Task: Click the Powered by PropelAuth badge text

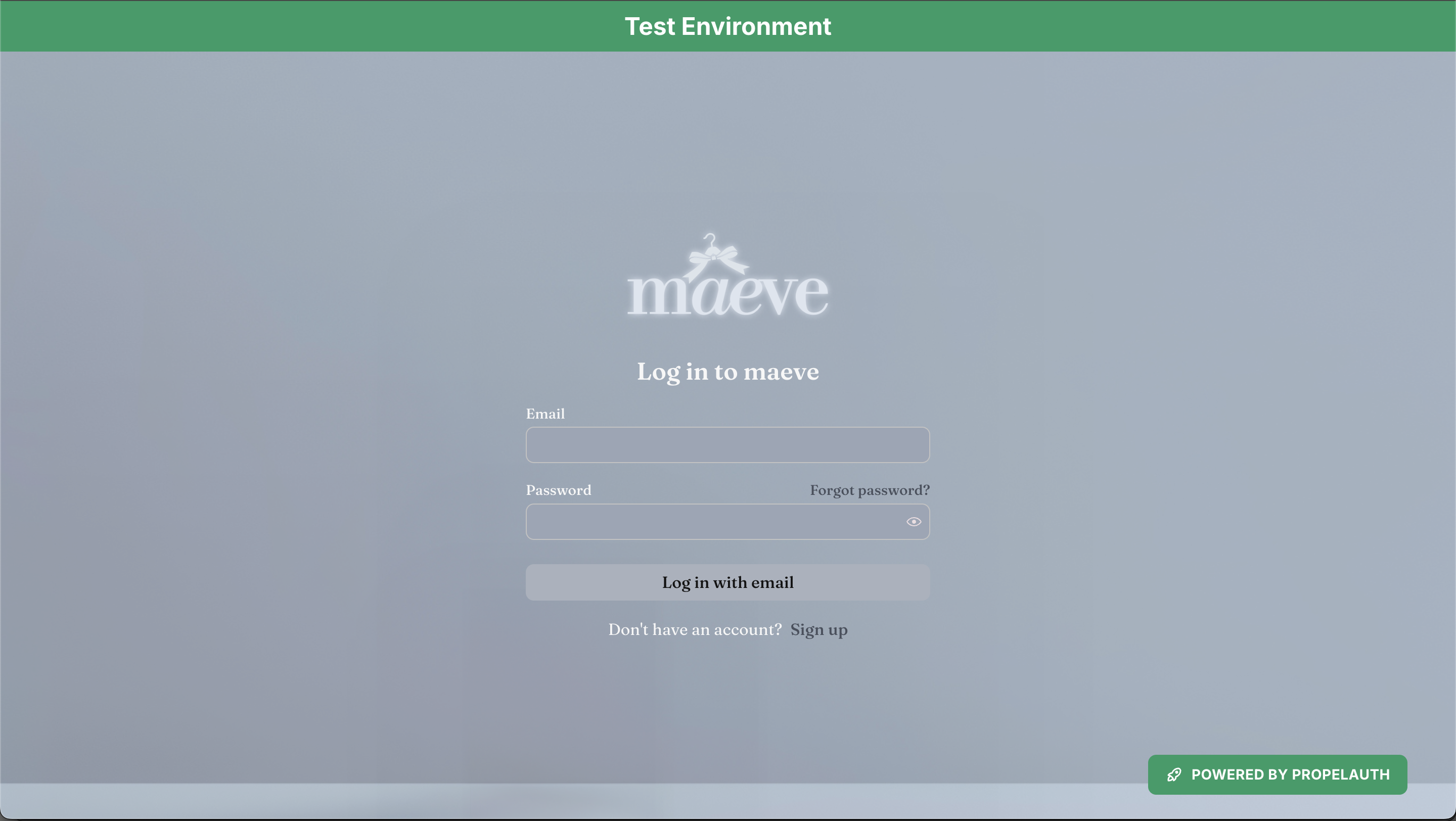Action: click(x=1290, y=774)
